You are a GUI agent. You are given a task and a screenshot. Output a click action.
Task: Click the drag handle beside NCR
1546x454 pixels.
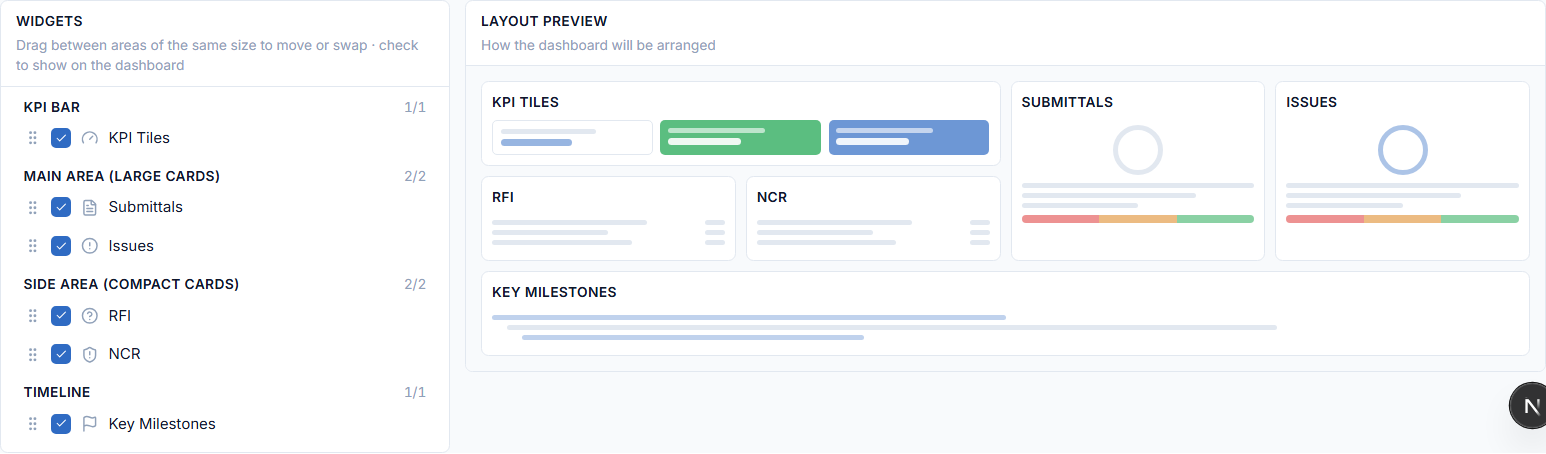click(x=33, y=354)
